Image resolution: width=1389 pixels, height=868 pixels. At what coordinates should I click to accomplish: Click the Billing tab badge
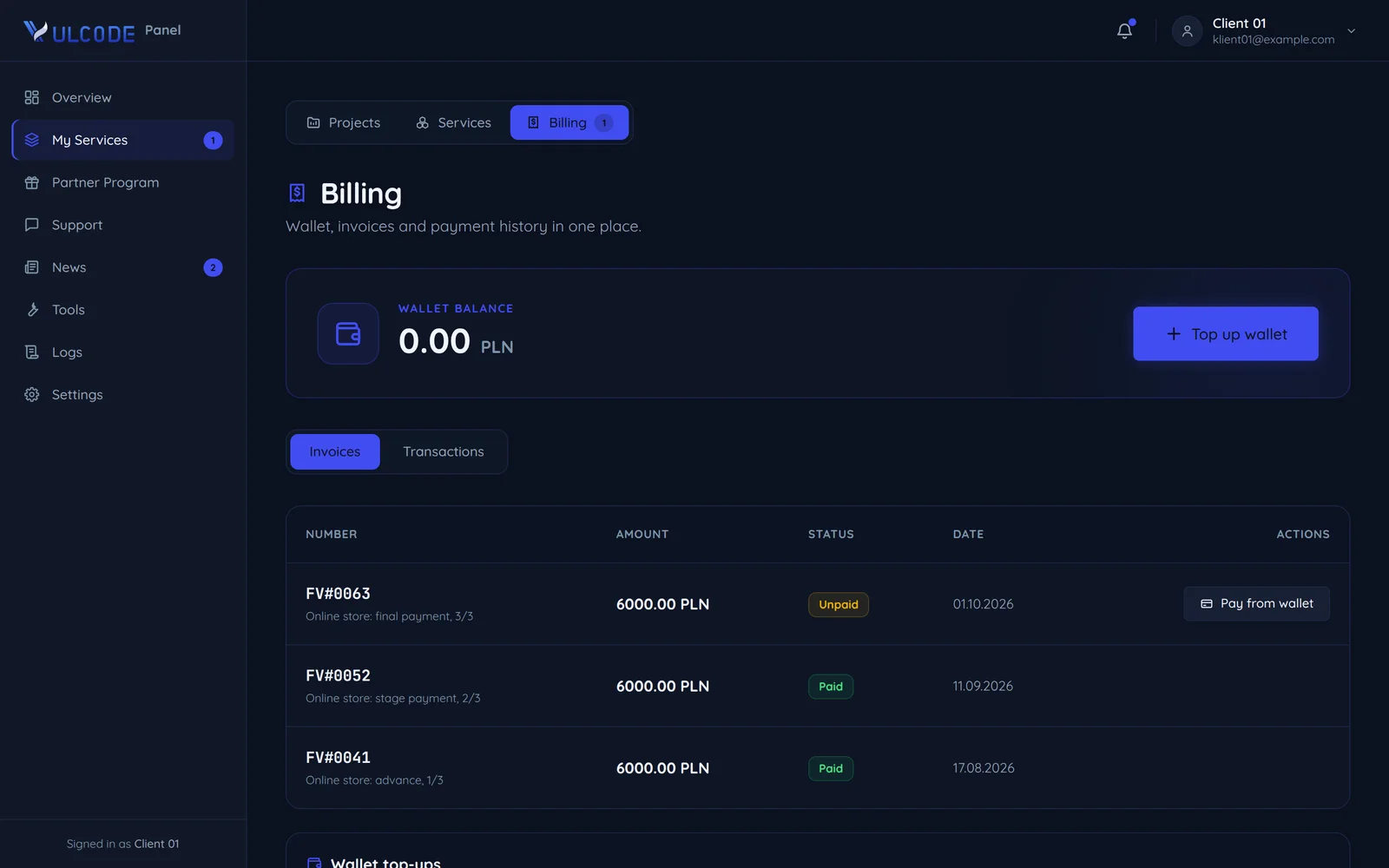(603, 122)
